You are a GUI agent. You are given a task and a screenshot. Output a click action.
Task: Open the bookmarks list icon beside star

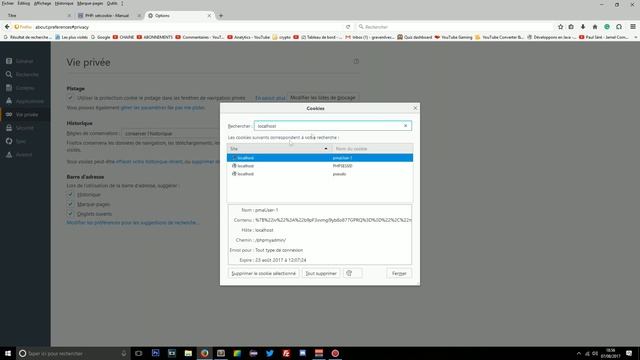coord(571,27)
